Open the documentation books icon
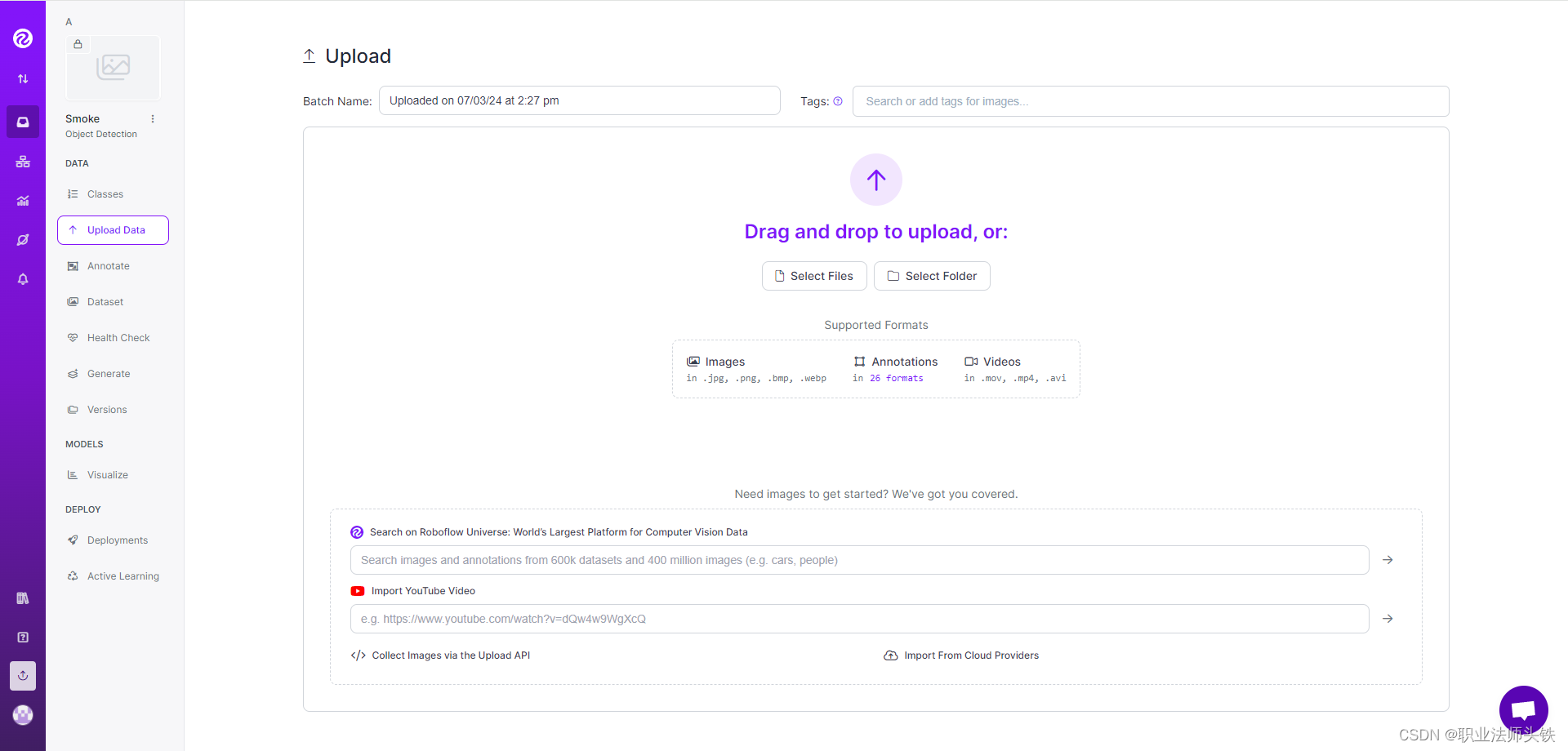 pos(23,598)
